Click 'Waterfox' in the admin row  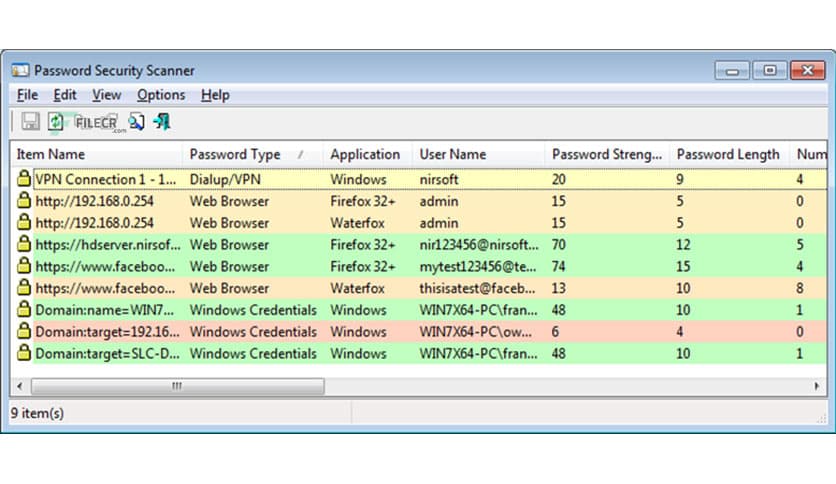[x=357, y=223]
